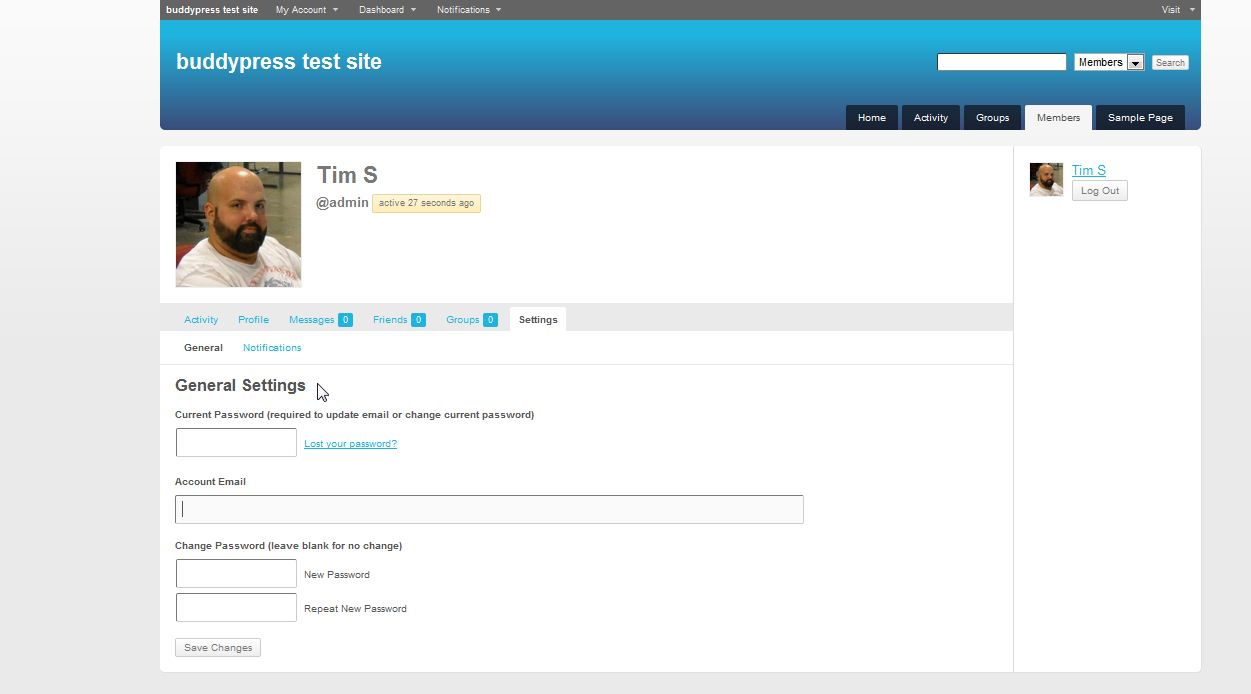Click the Save Changes button

click(x=218, y=648)
